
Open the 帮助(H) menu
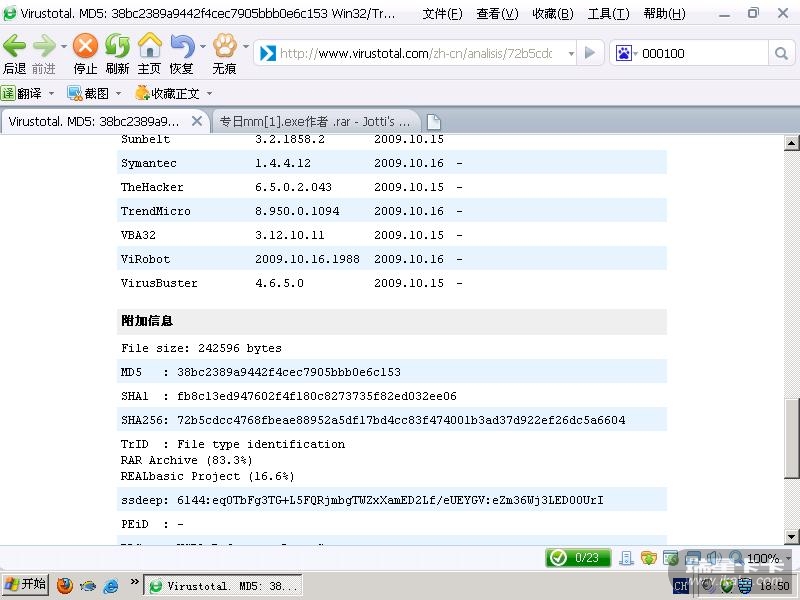point(664,14)
